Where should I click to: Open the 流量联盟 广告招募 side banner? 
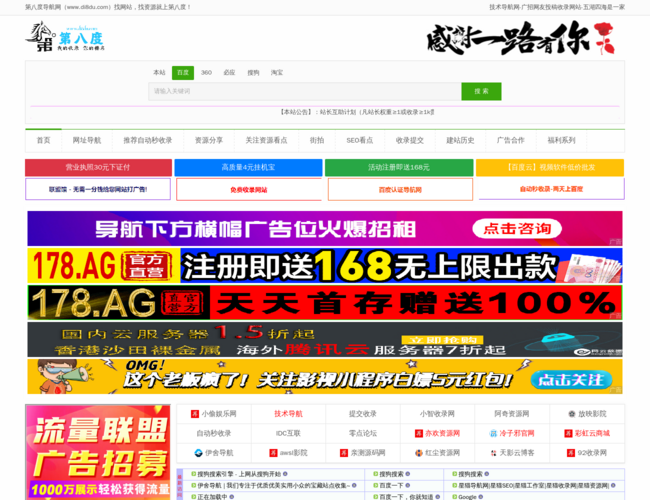click(98, 452)
